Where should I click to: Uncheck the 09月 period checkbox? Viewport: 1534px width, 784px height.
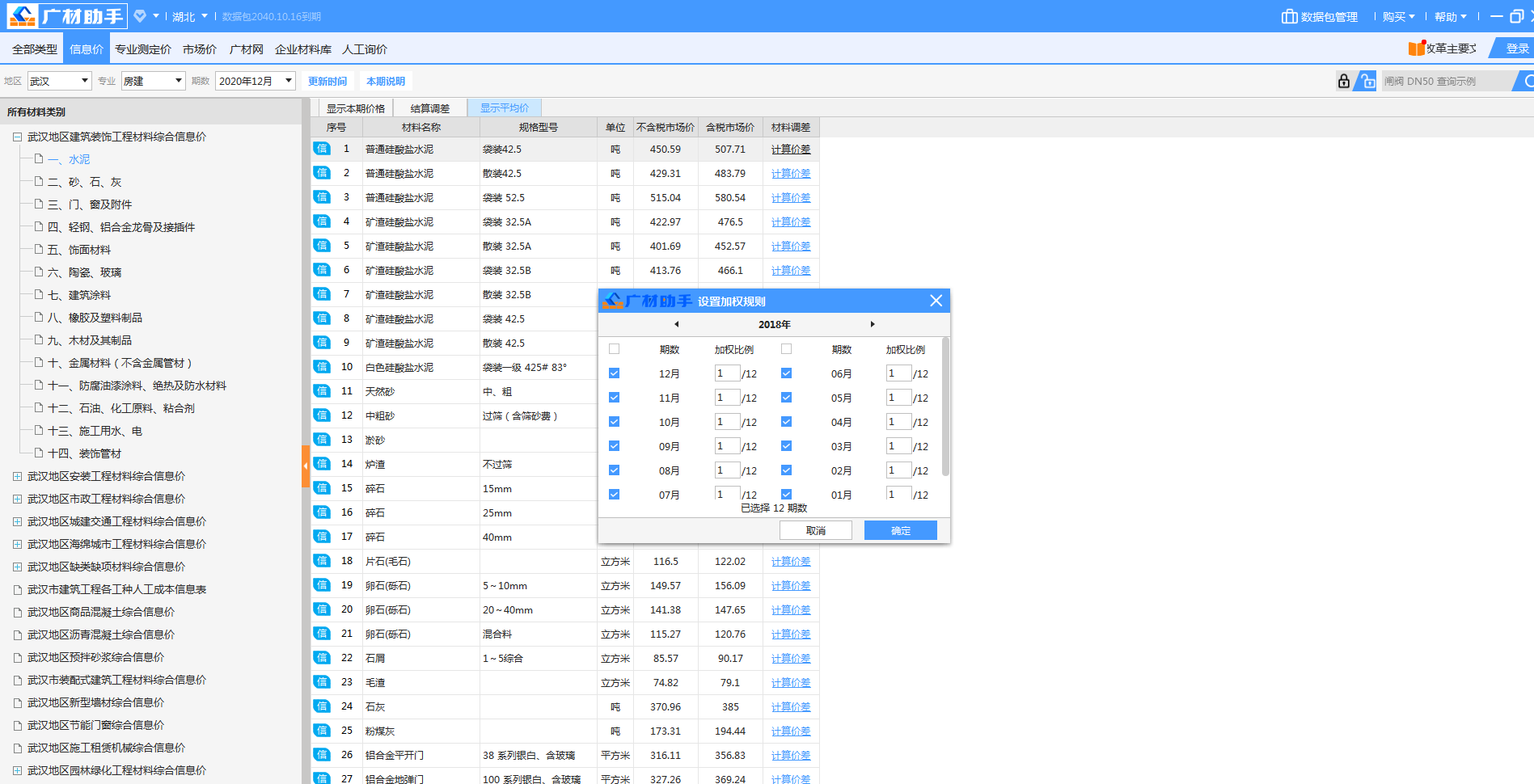click(614, 446)
